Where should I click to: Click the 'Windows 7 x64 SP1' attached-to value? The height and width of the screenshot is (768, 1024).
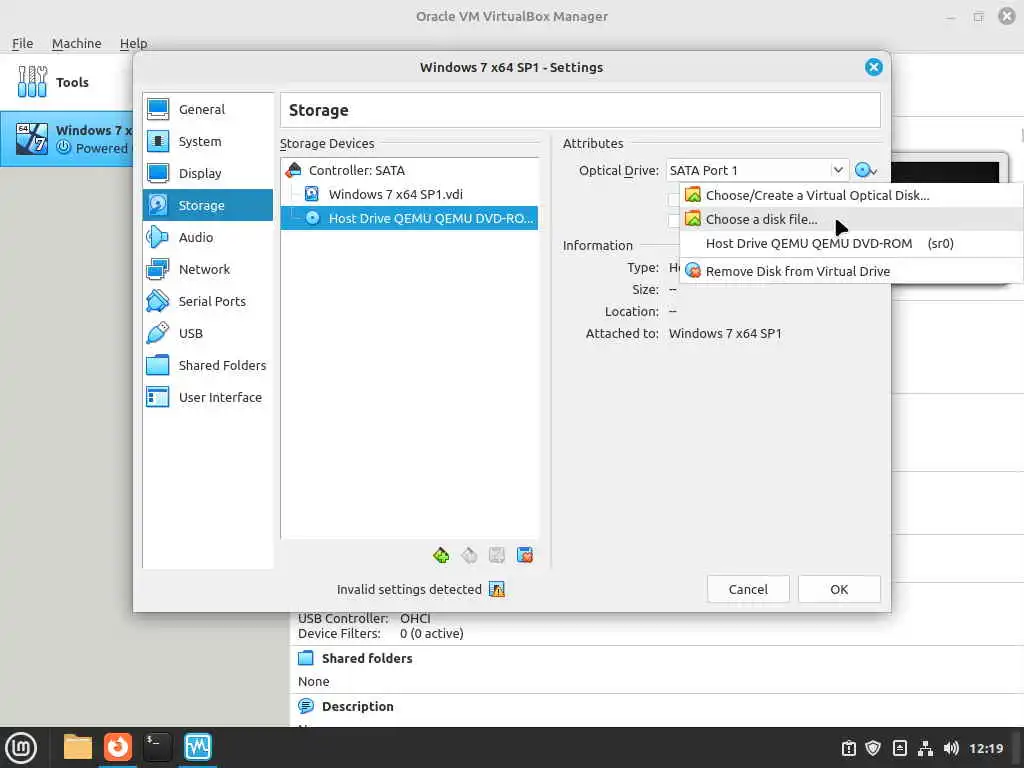click(725, 333)
